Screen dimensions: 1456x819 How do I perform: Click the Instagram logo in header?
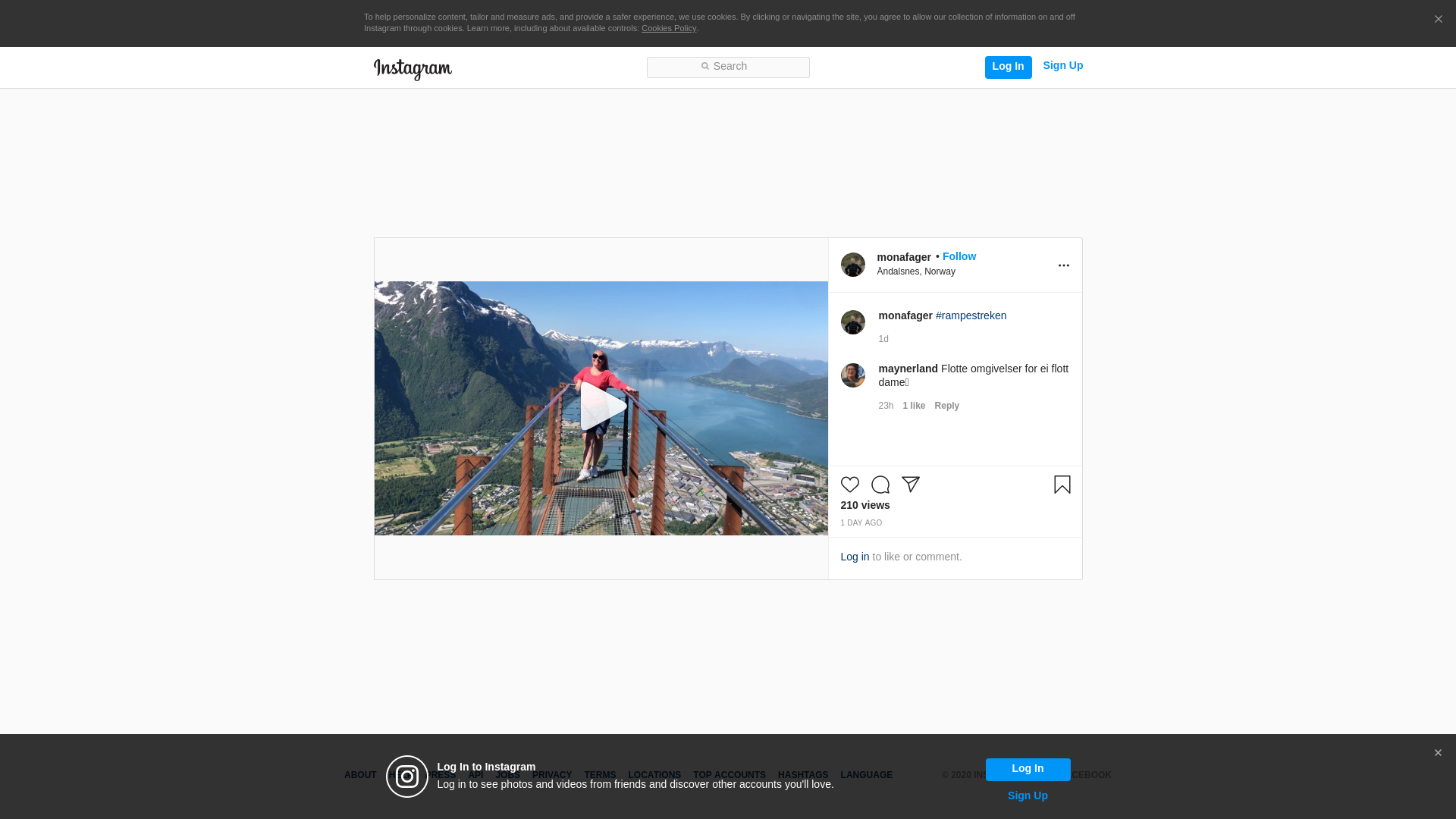[413, 69]
